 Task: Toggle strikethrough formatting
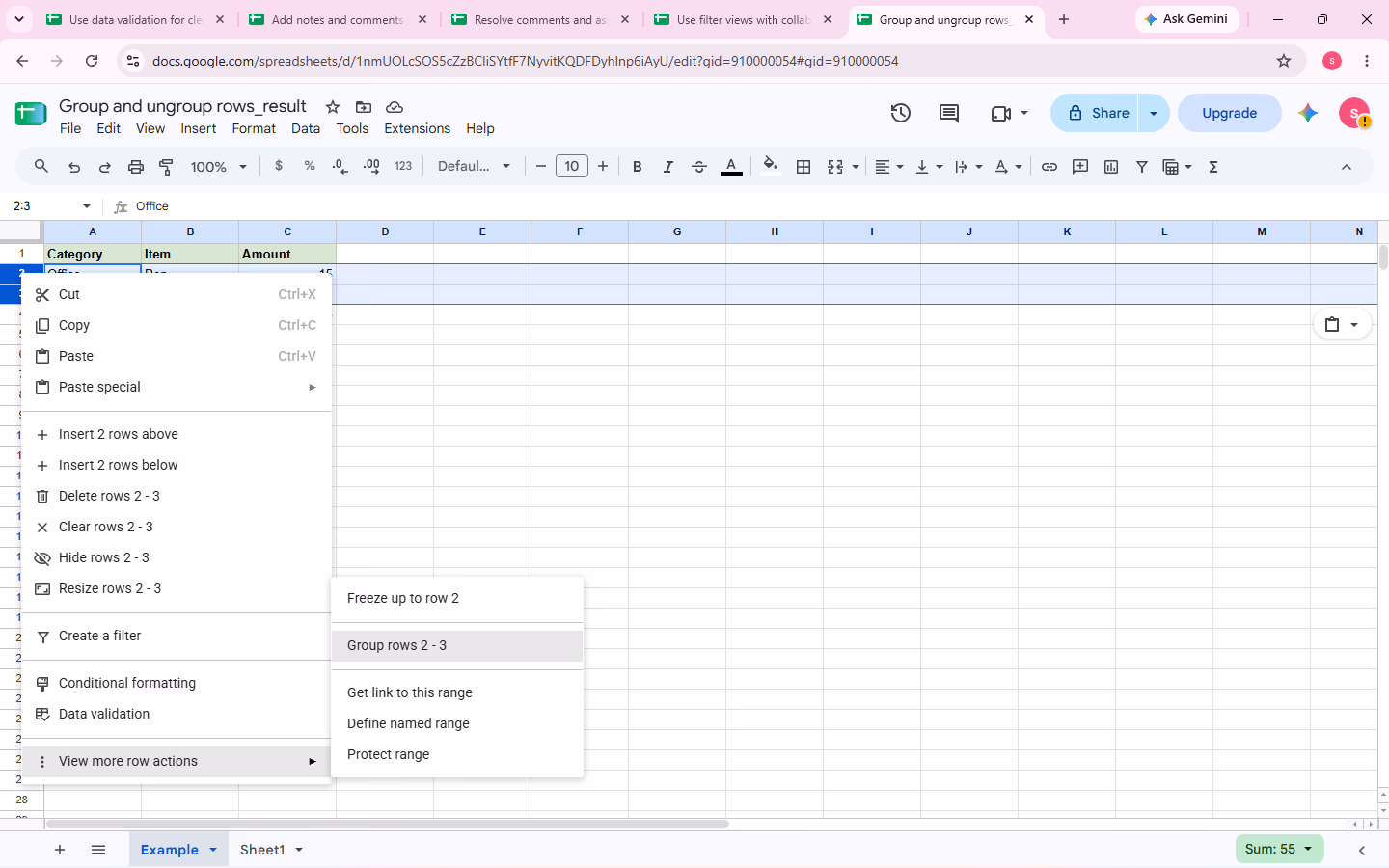coord(699,167)
